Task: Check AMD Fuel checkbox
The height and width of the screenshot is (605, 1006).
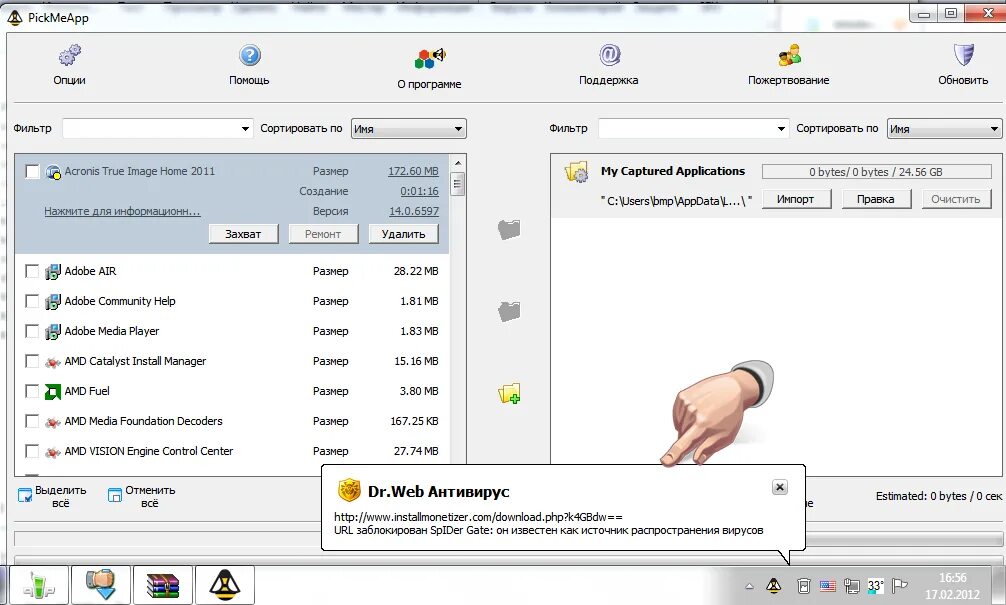Action: click(x=32, y=391)
